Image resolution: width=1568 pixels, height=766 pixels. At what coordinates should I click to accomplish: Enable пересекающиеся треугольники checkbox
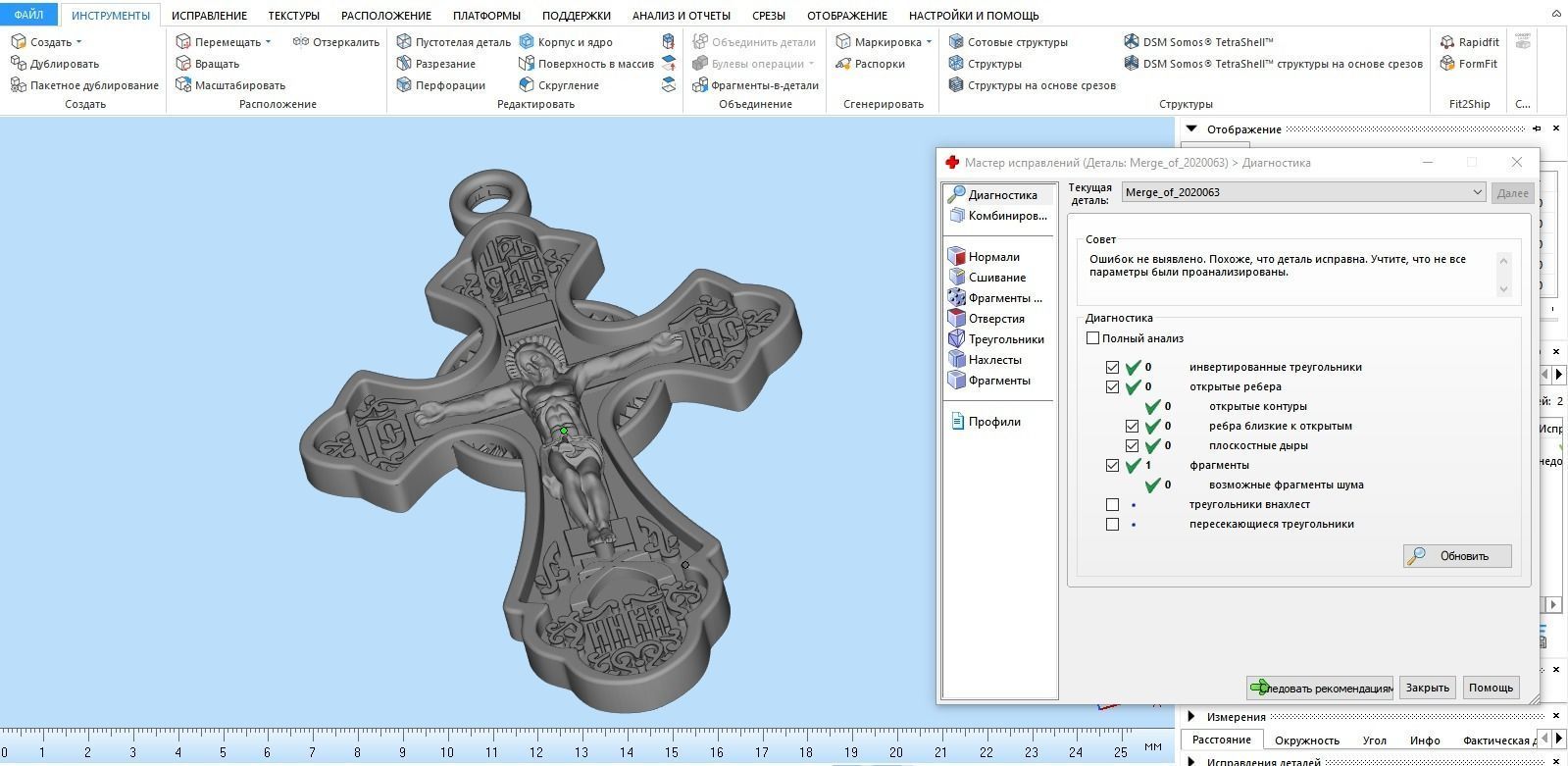[x=1112, y=524]
